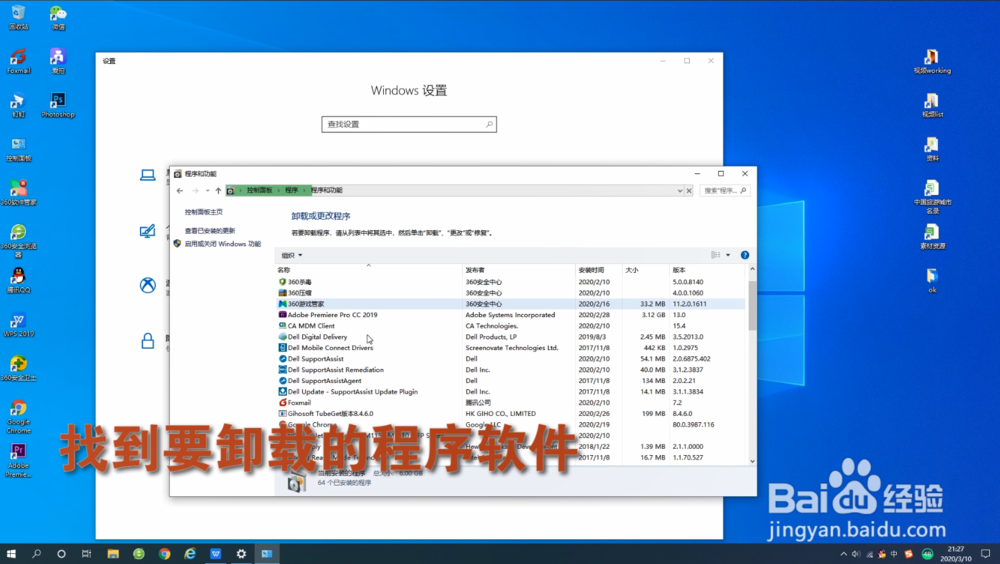Open 中国旅游城市名录 desktop file
This screenshot has height=564, width=1000.
(x=932, y=197)
